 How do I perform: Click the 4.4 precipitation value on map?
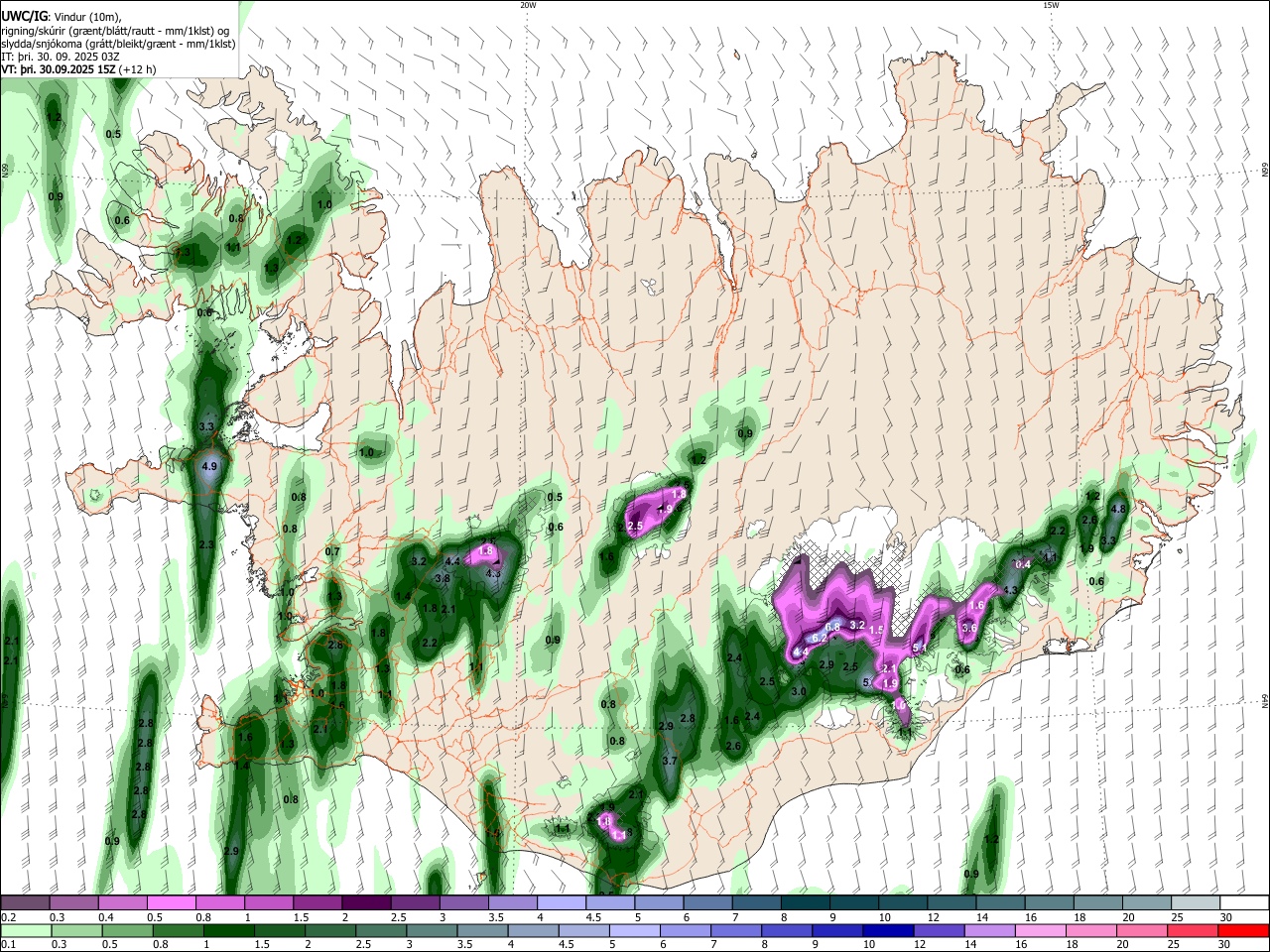tap(451, 561)
